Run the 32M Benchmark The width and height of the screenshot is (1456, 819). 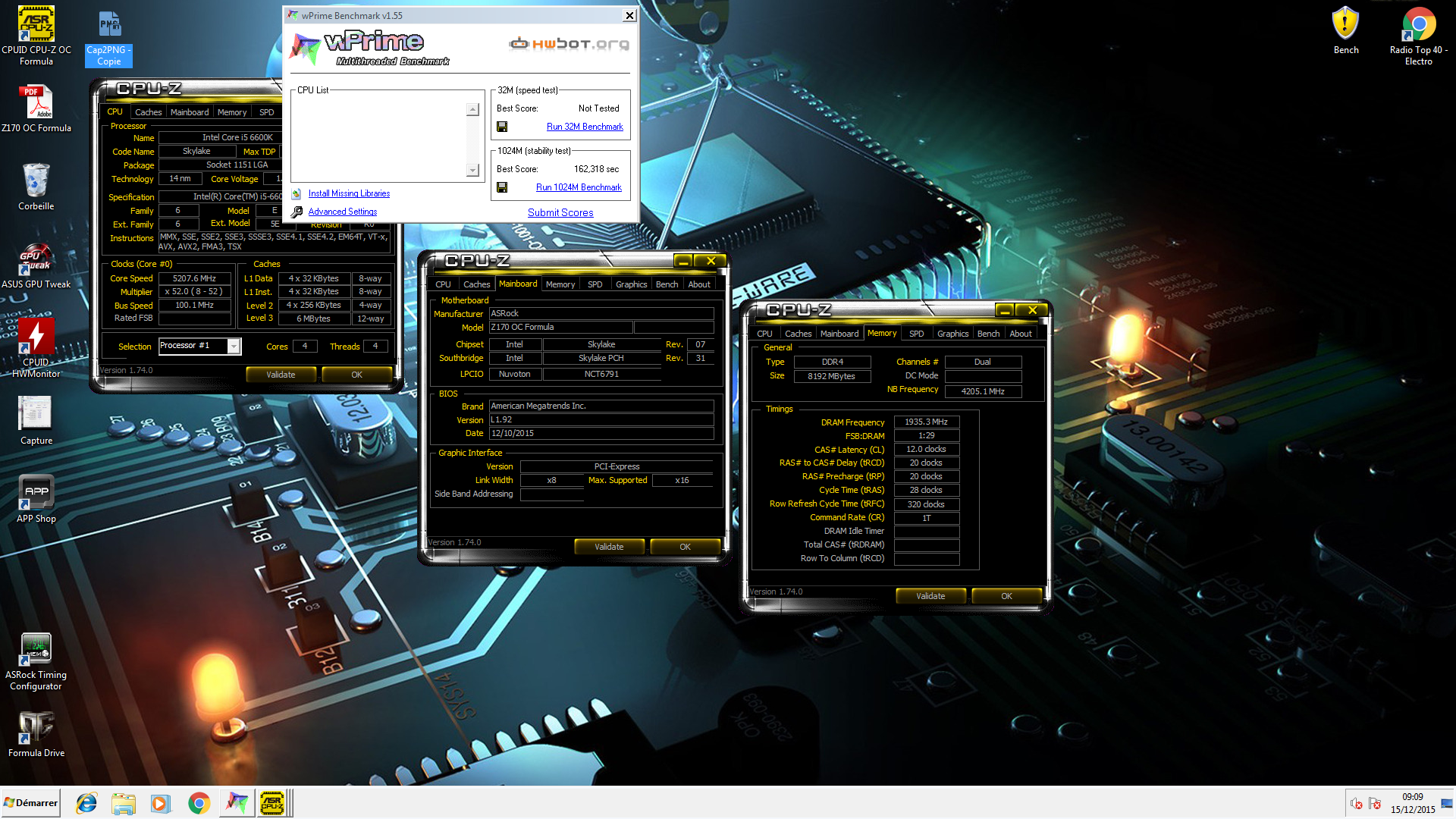coord(585,127)
